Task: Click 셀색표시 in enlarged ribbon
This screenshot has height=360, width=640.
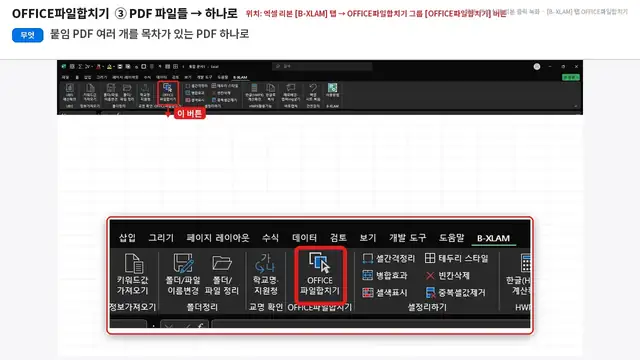Action: (x=385, y=293)
